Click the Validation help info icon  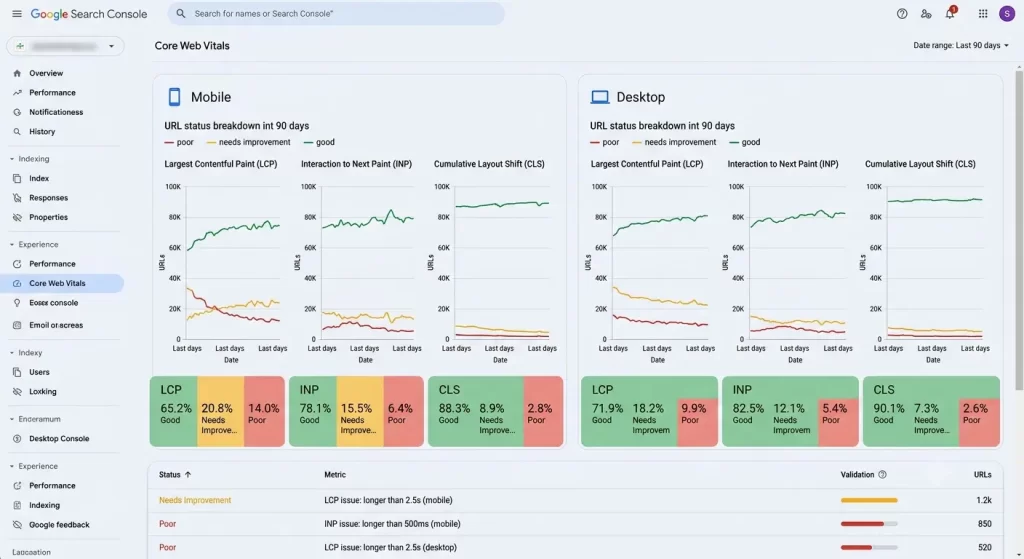point(882,475)
